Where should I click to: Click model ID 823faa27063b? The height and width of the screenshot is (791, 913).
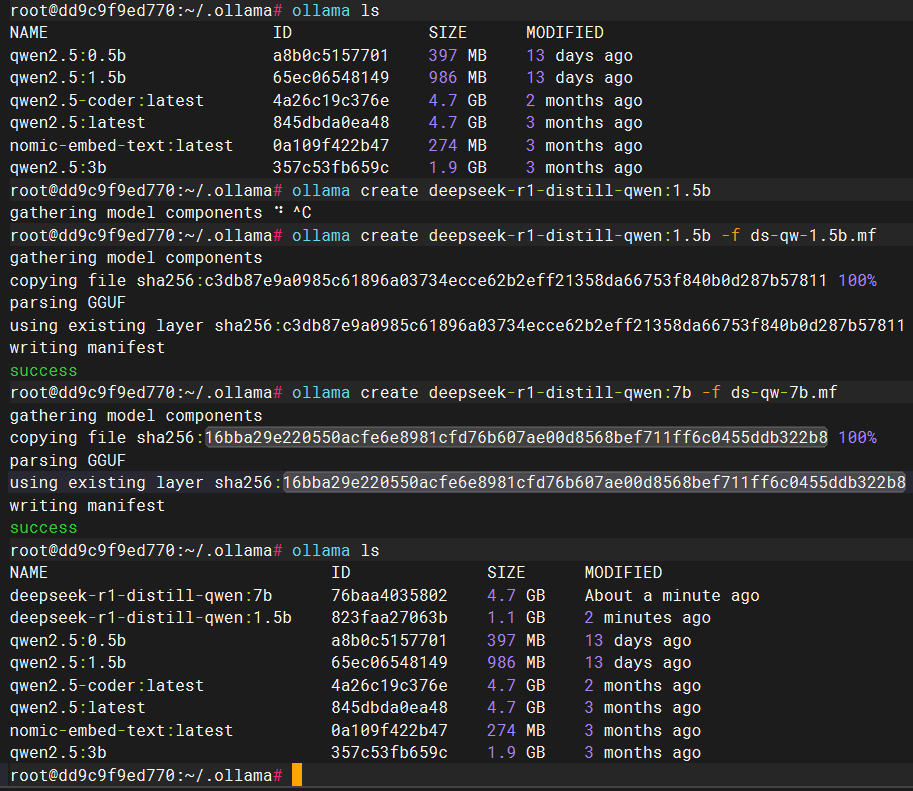(x=389, y=618)
